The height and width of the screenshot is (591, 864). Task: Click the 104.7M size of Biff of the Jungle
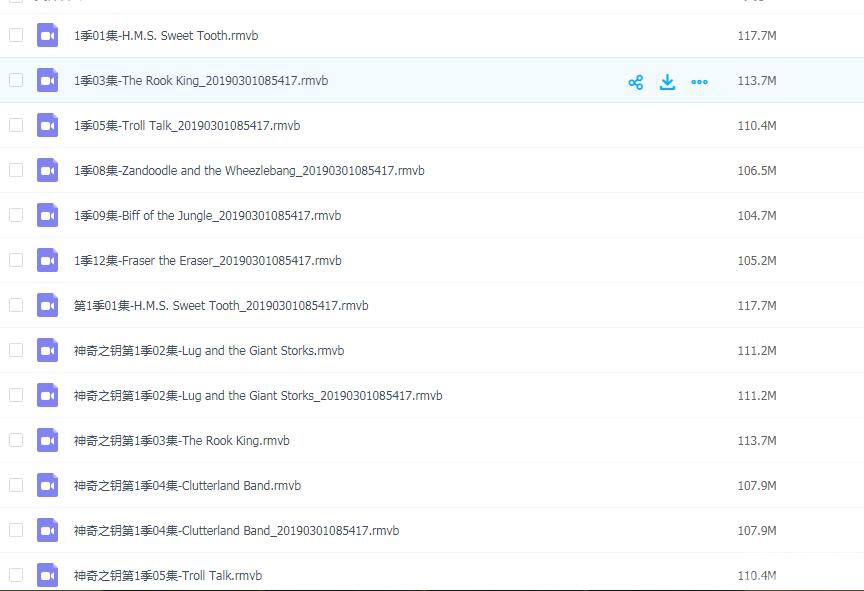(x=756, y=216)
